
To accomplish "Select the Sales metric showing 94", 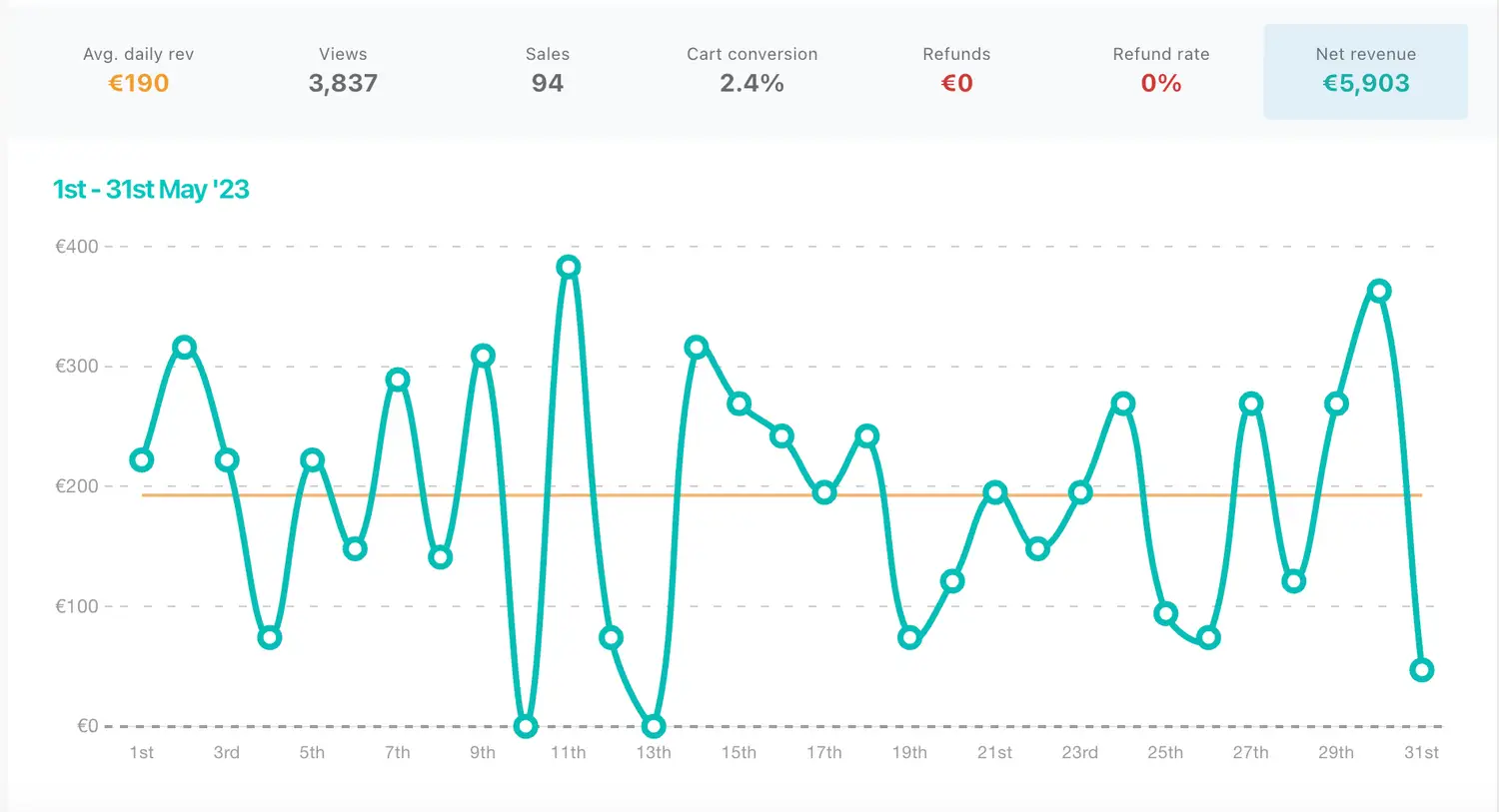I will click(547, 71).
